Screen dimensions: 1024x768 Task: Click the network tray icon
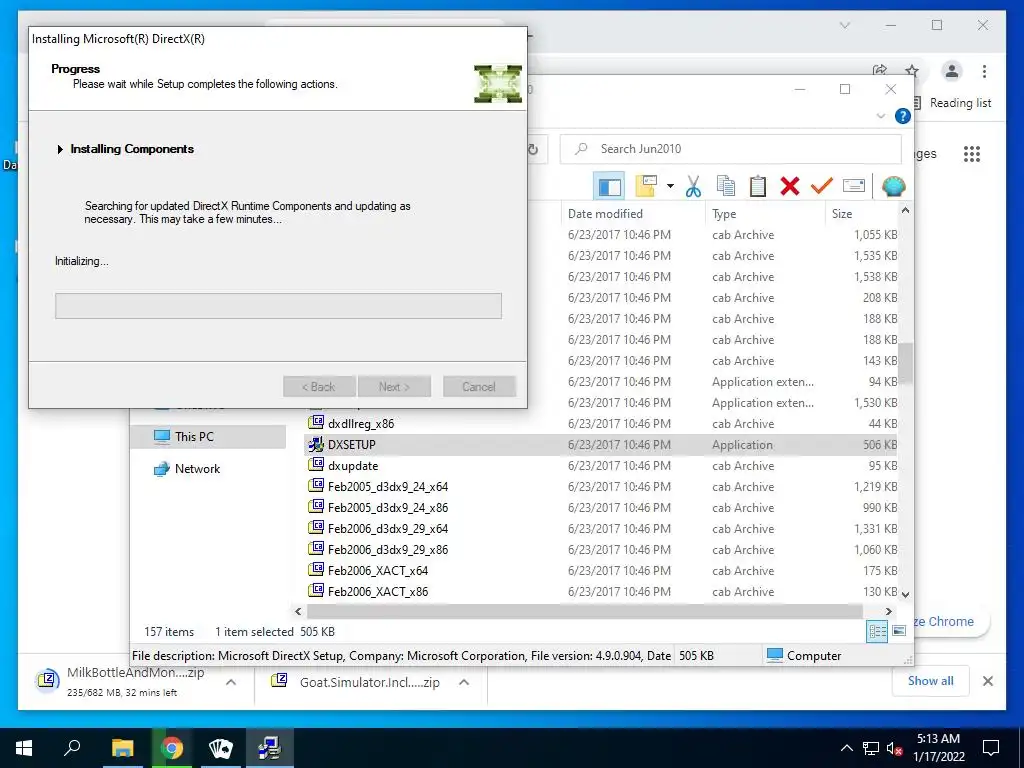click(x=871, y=748)
